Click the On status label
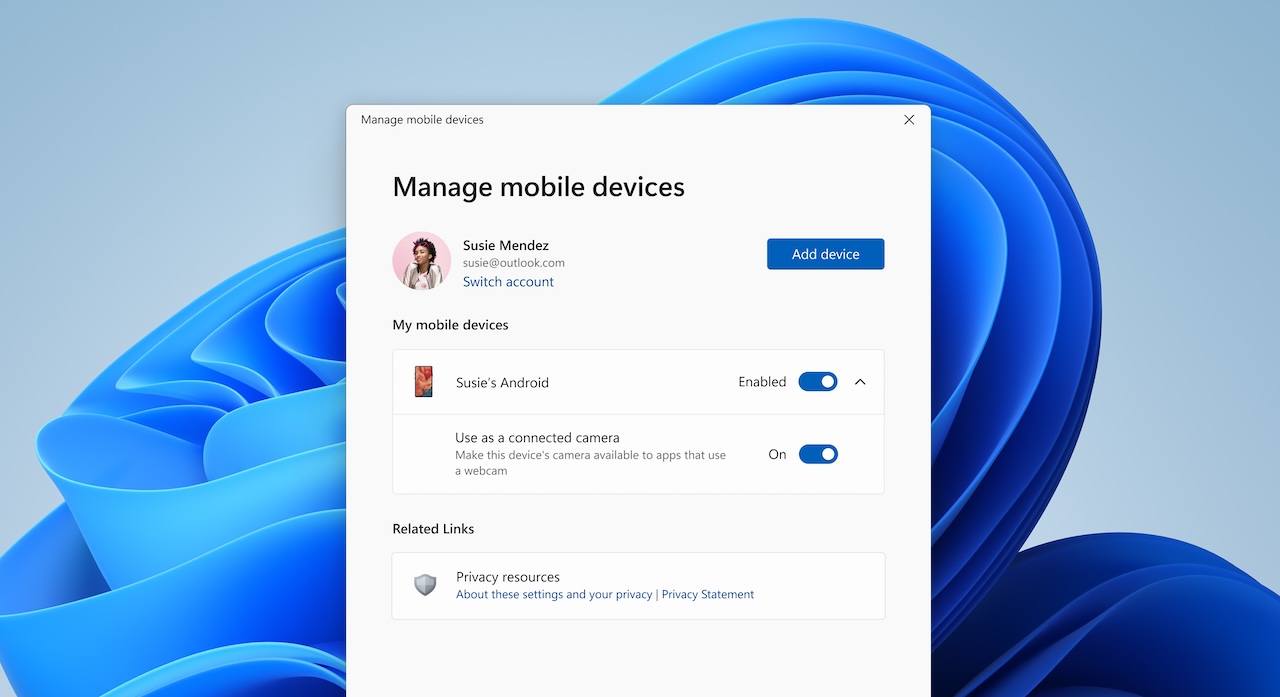The width and height of the screenshot is (1280, 697). (777, 454)
